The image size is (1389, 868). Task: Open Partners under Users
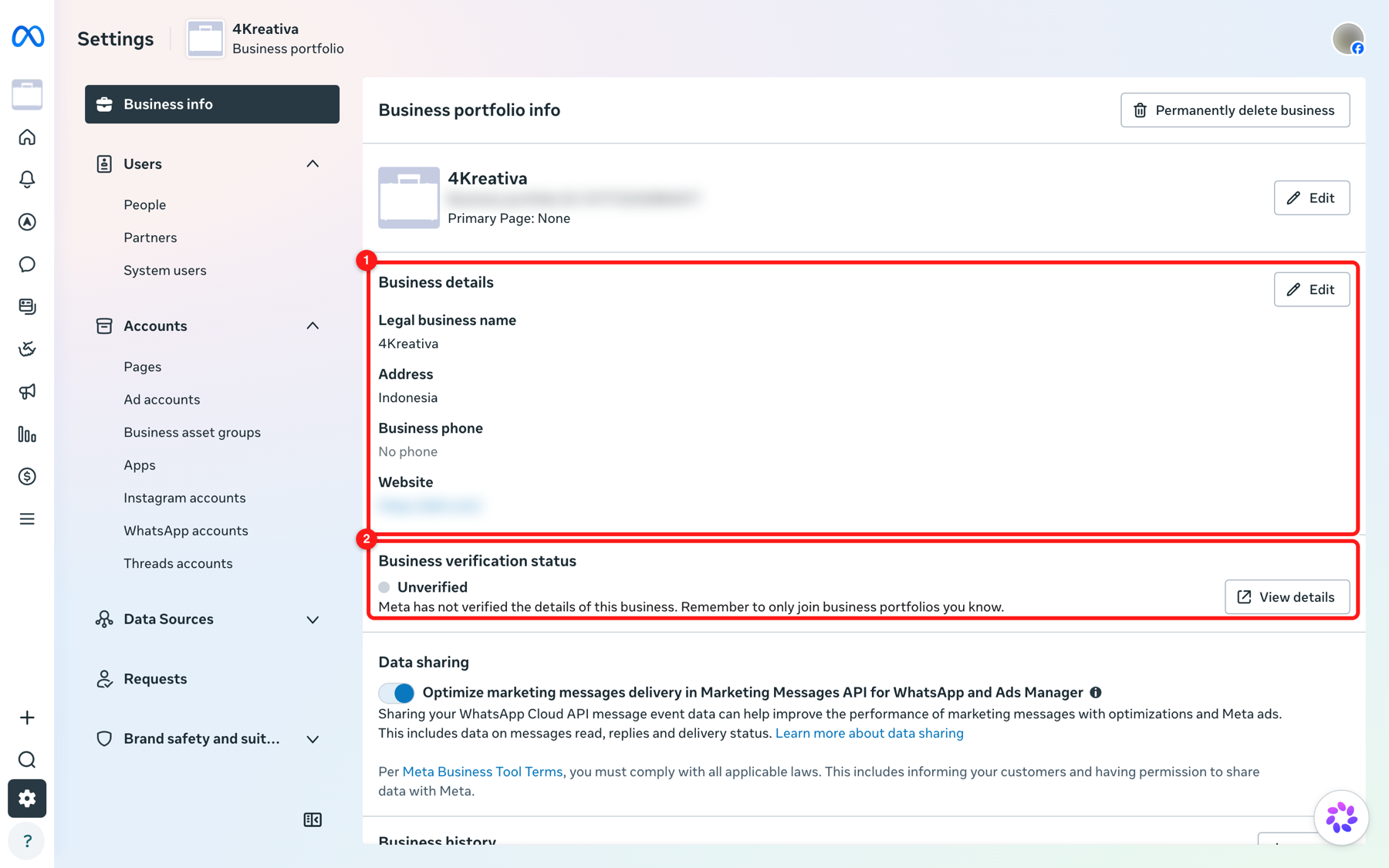coord(150,238)
